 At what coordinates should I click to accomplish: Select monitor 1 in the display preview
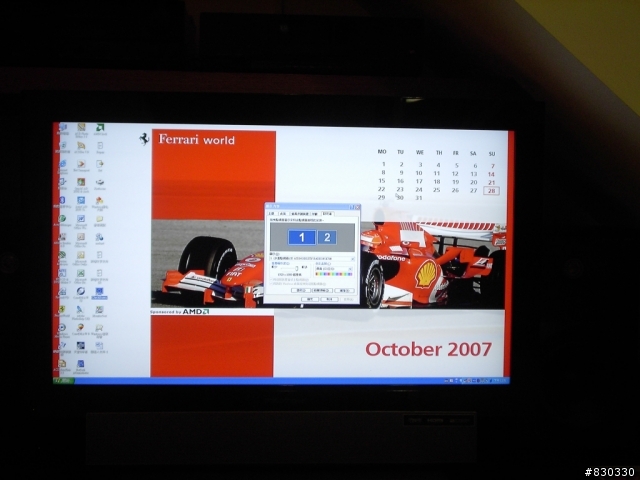[302, 237]
